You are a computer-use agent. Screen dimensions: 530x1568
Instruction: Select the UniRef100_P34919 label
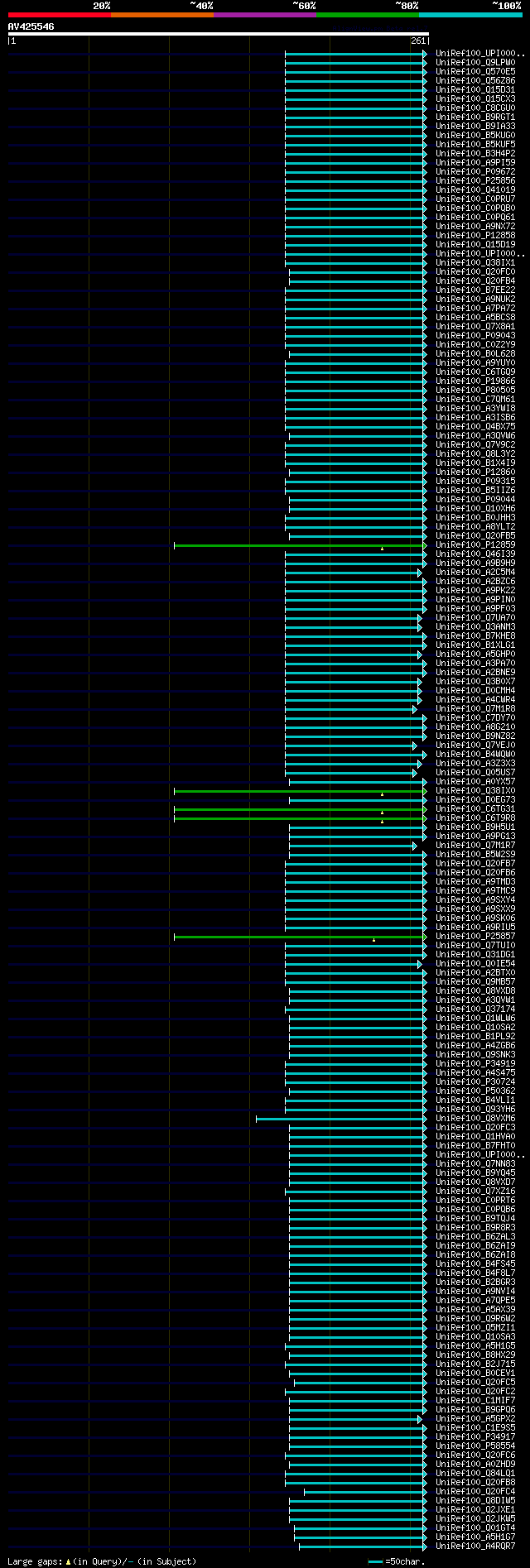[x=475, y=1064]
